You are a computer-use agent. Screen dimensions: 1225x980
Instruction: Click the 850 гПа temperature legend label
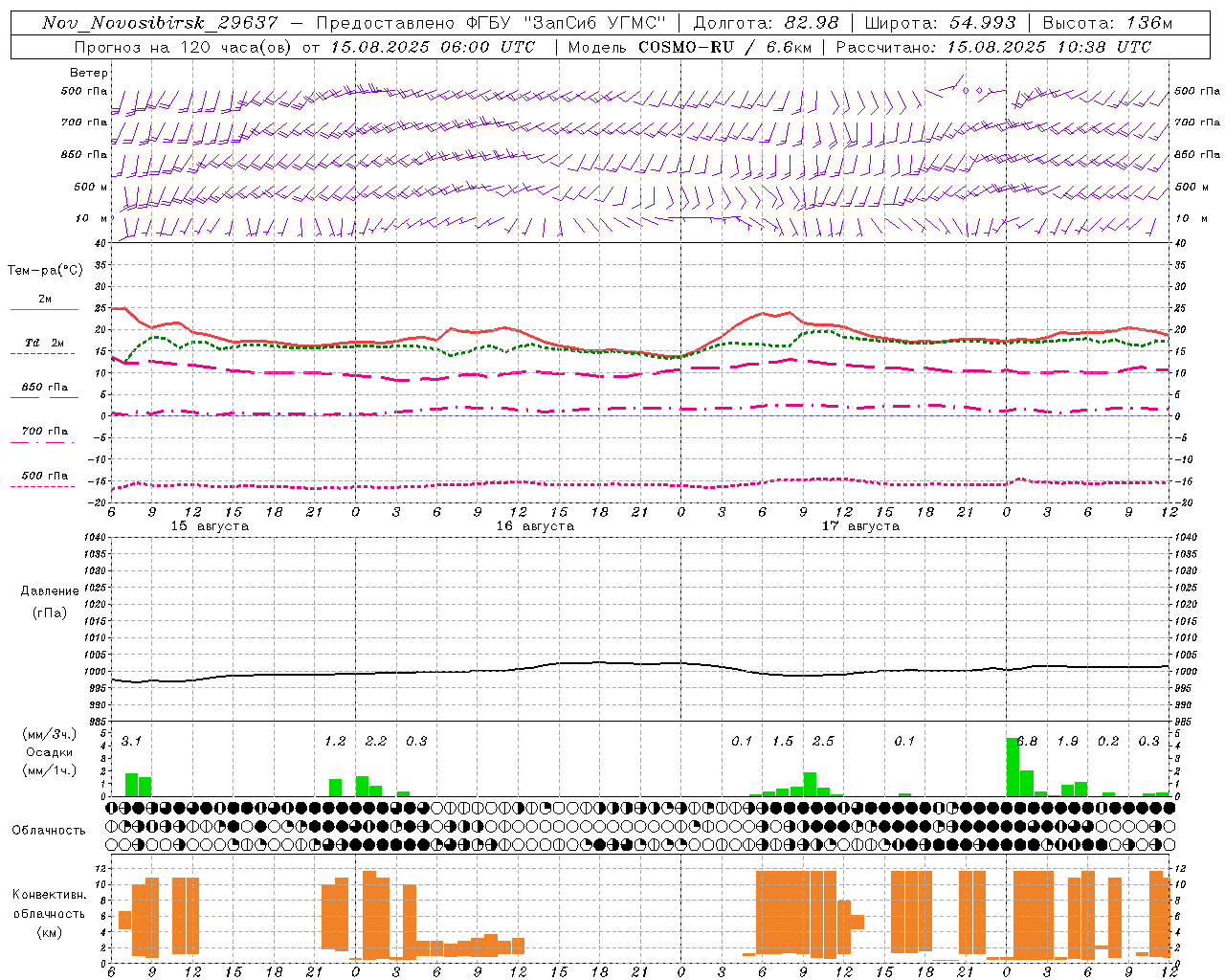pyautogui.click(x=44, y=388)
